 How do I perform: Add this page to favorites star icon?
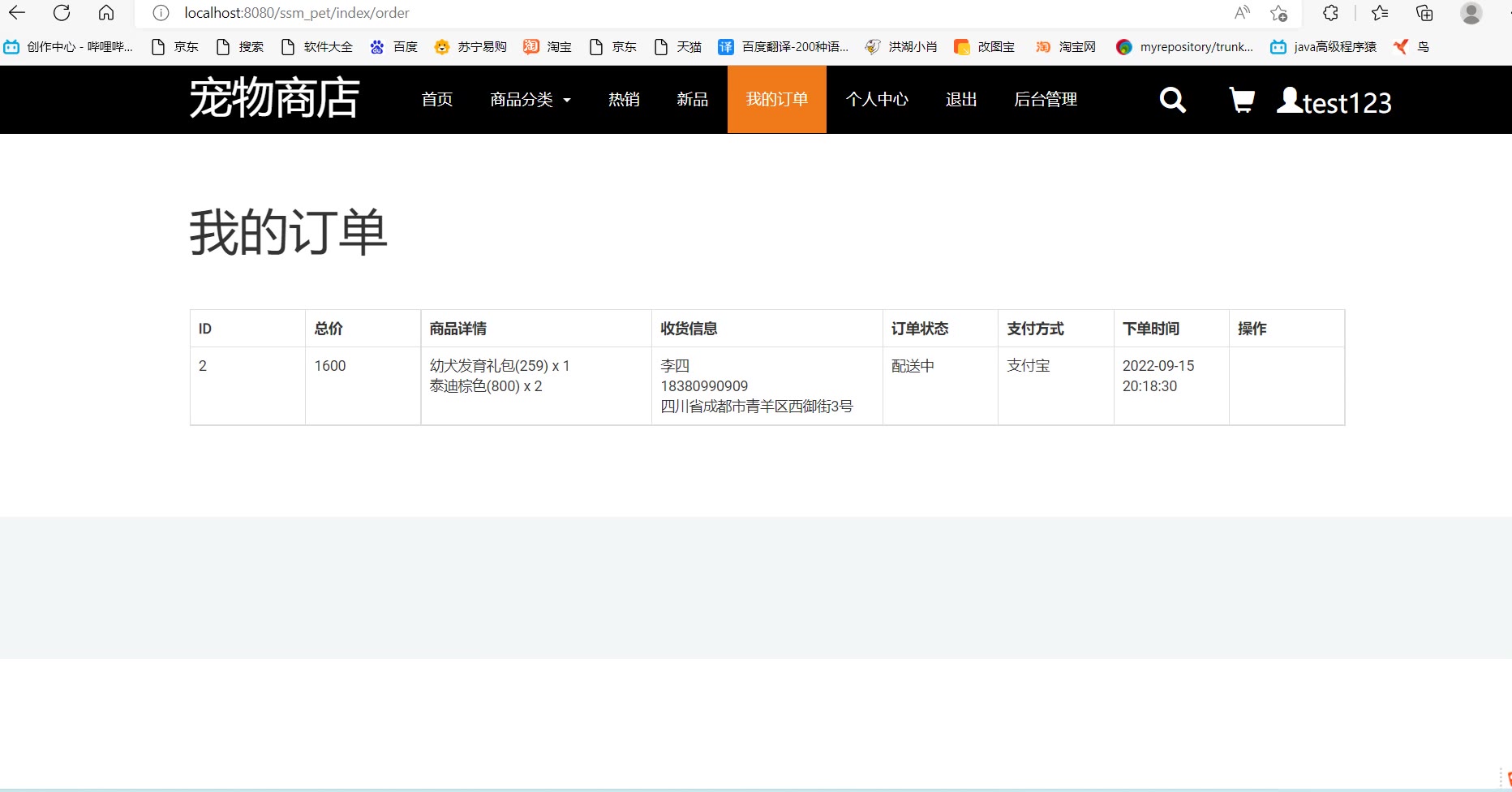1279,13
